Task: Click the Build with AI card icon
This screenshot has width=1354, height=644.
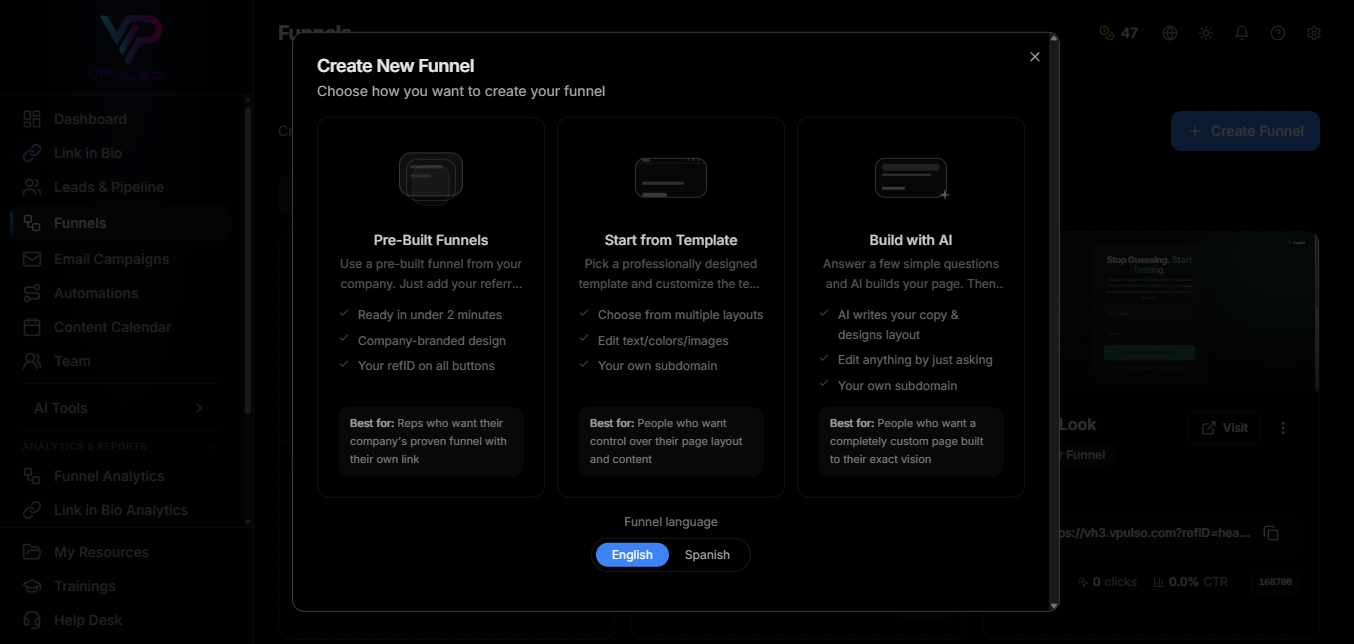Action: [912, 178]
